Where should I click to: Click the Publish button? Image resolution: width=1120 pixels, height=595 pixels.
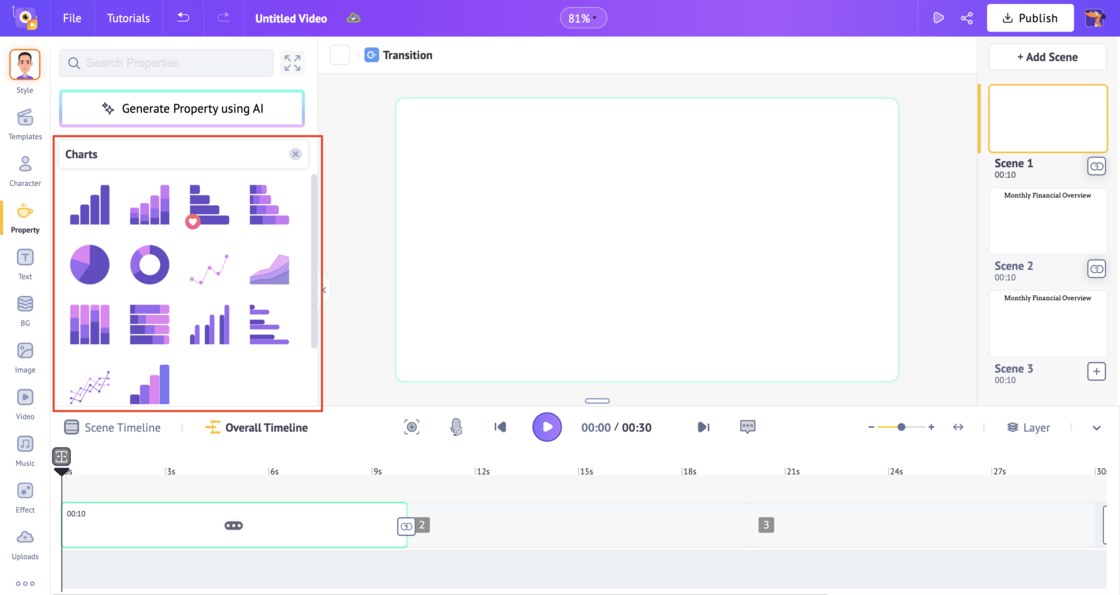click(1029, 18)
